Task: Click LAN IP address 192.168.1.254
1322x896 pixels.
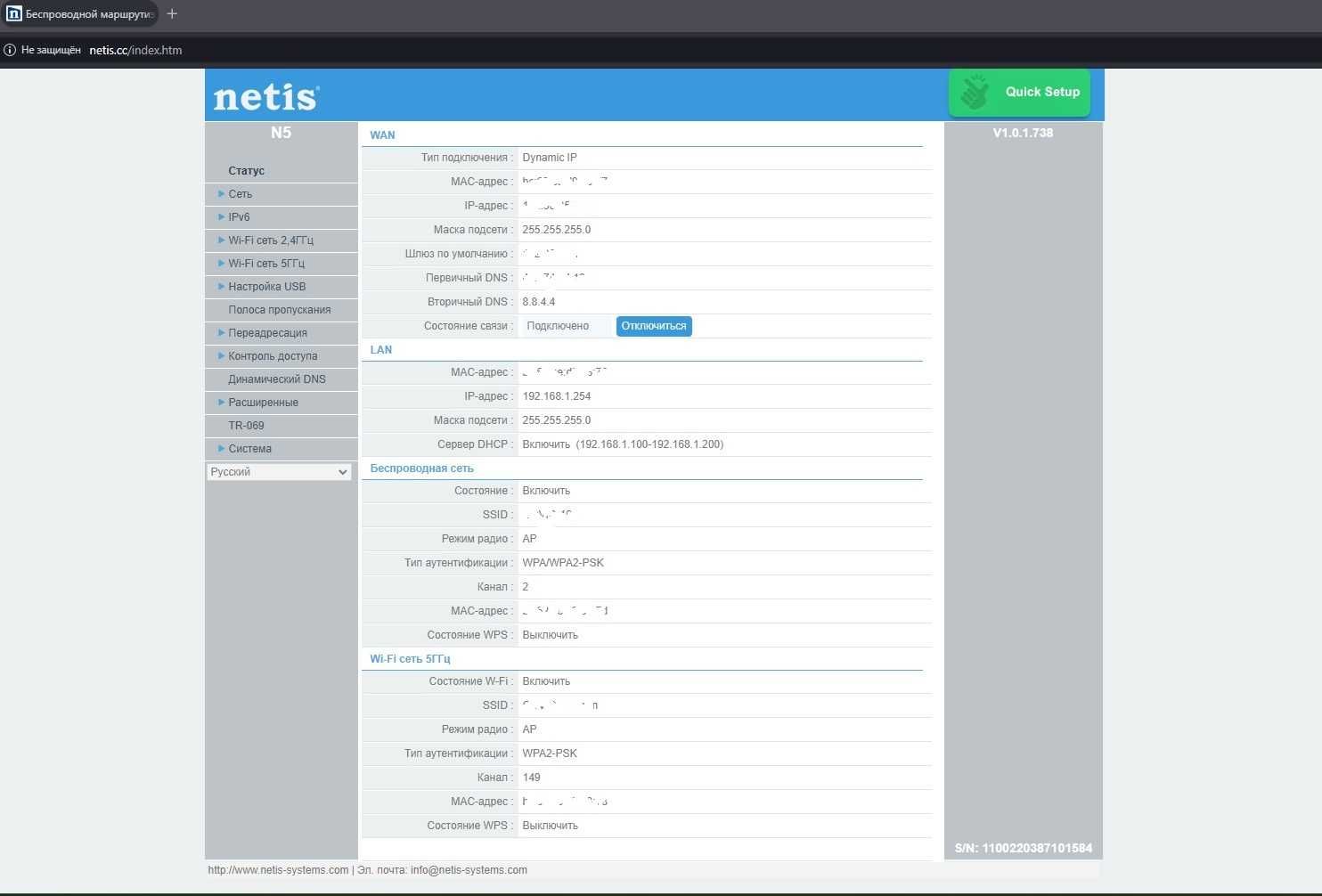Action: [557, 396]
